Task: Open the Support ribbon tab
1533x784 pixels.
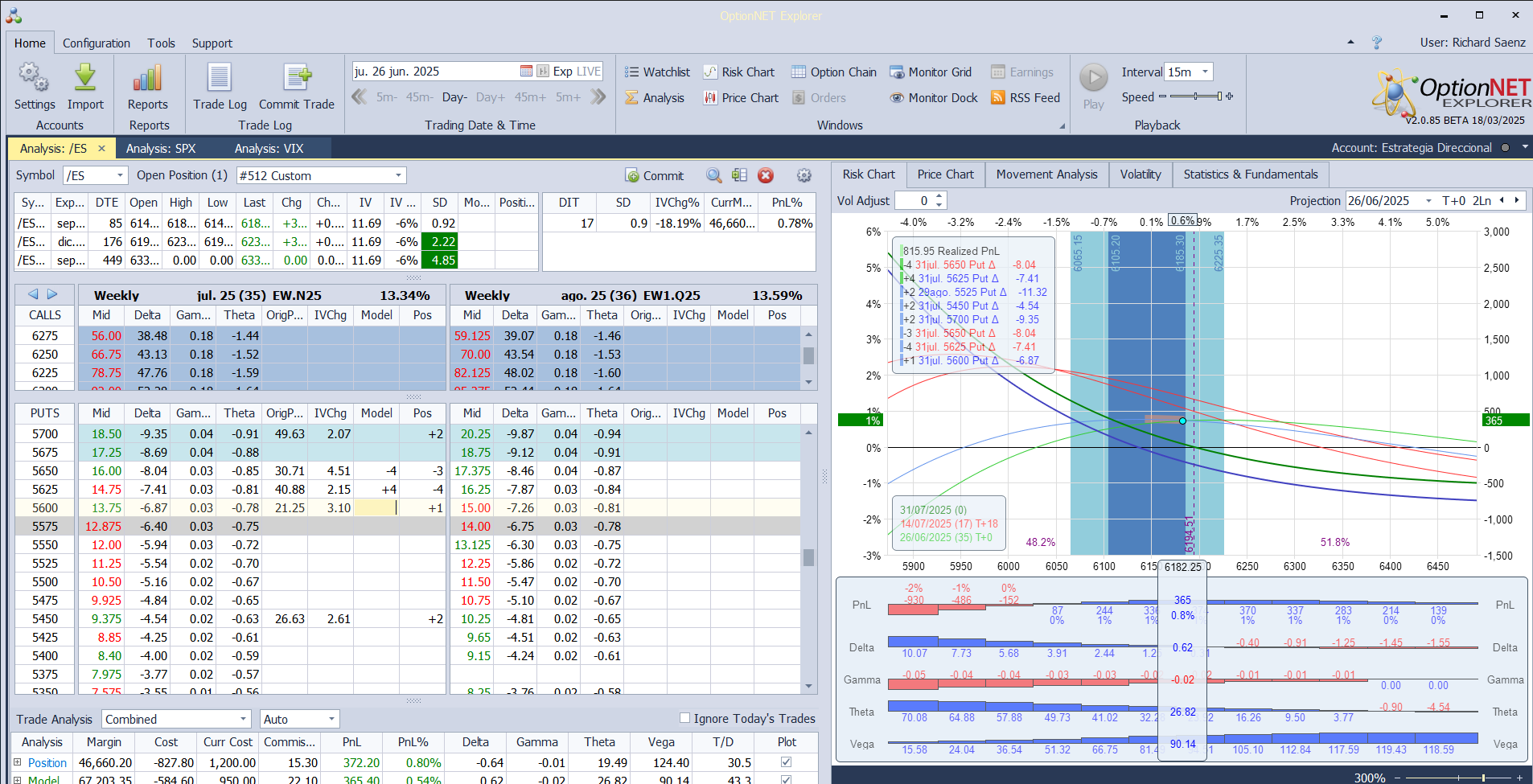Action: coord(212,43)
